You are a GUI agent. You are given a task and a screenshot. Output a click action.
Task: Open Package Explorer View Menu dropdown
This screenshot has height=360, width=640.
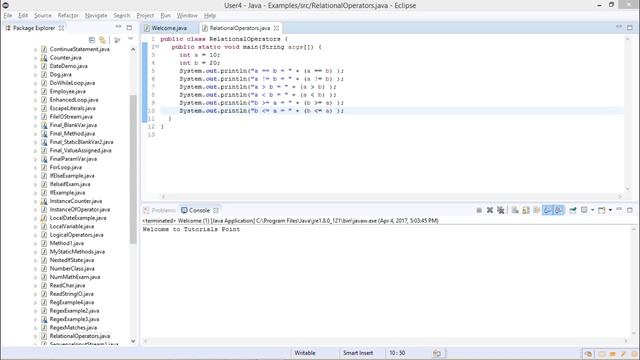tap(131, 39)
